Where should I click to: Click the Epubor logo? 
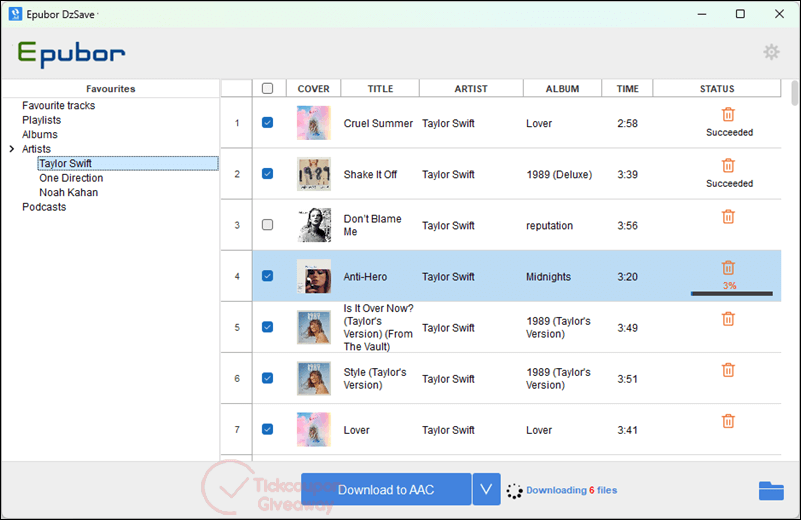[x=72, y=54]
